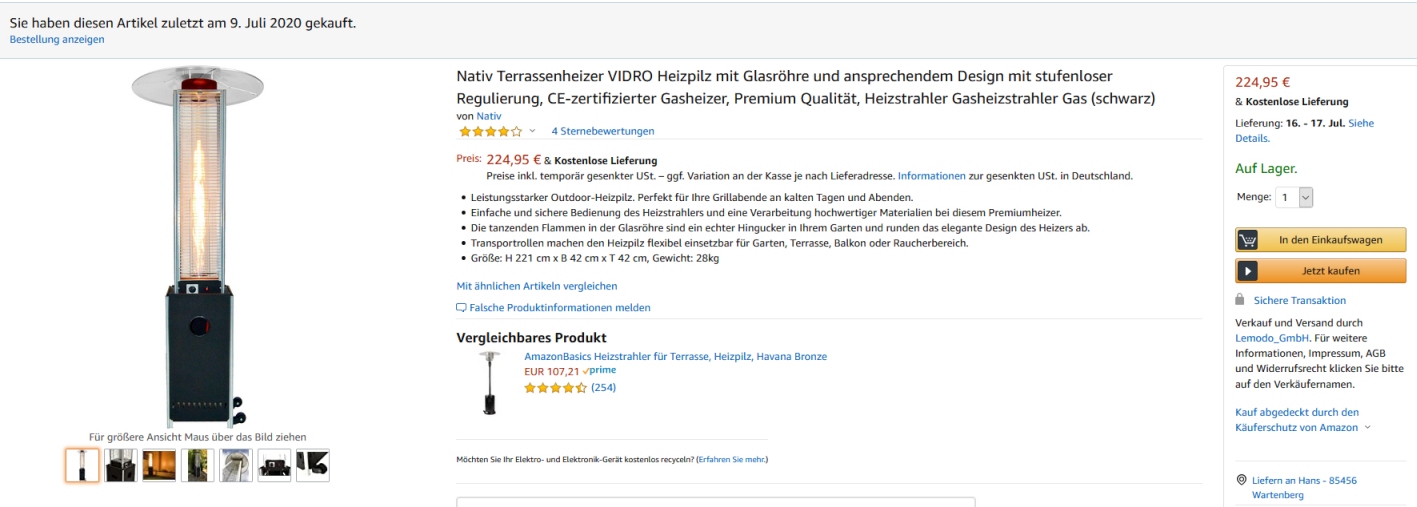Open the 4 Sternebewertungen reviews link
Viewport: 1417px width, 507px height.
point(603,131)
